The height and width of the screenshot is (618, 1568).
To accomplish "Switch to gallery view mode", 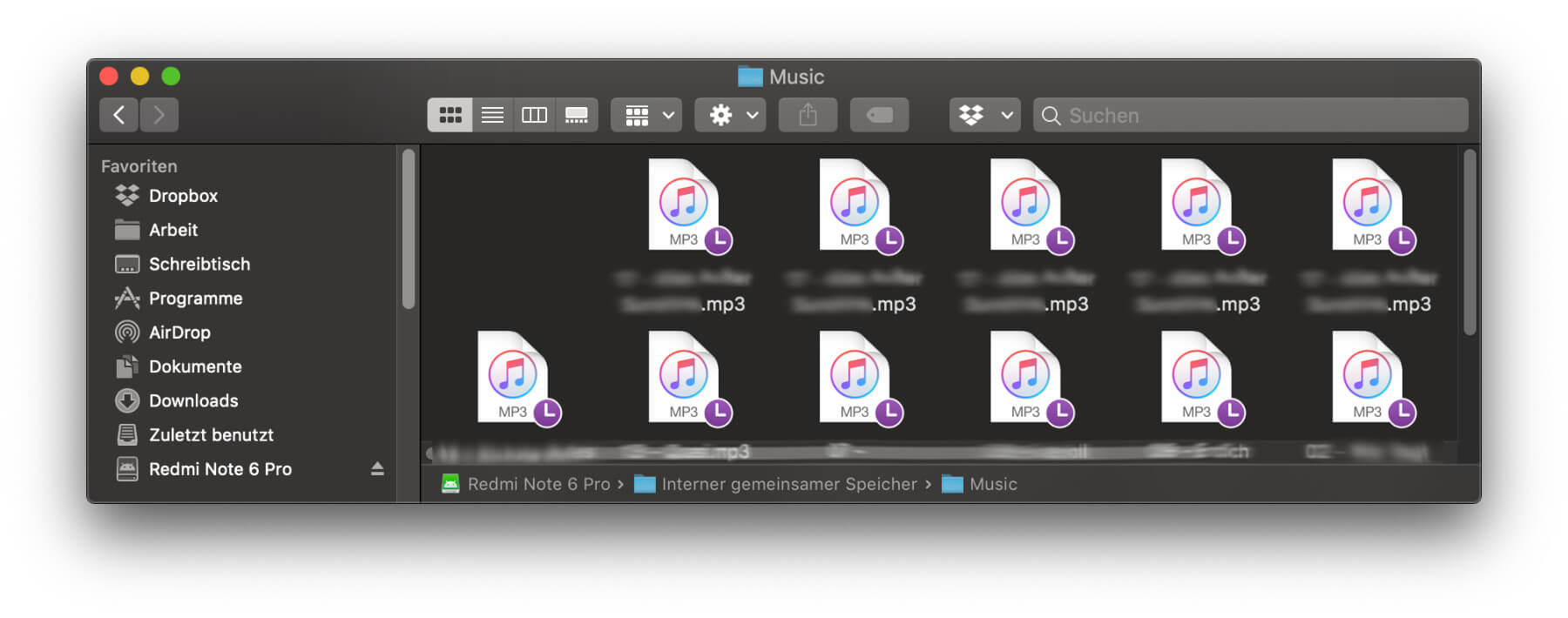I will pos(577,115).
